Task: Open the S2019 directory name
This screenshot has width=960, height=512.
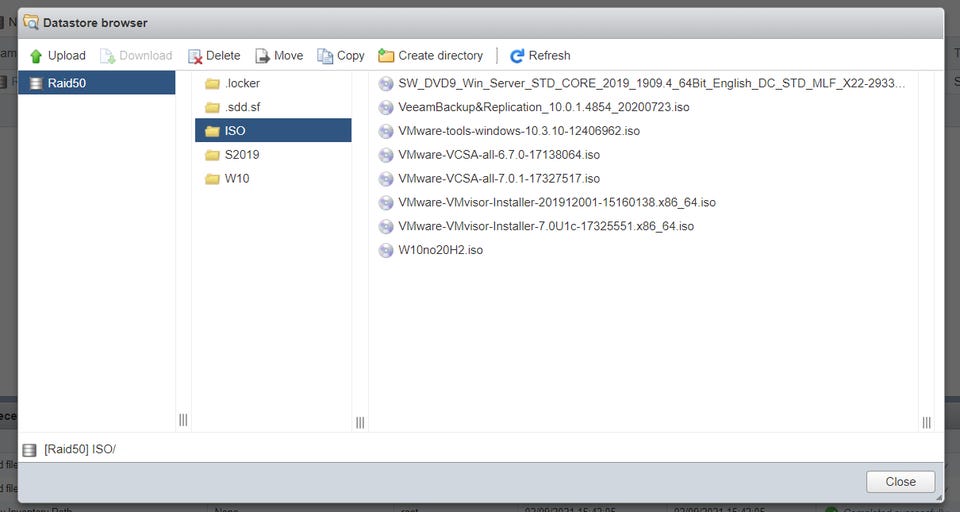Action: click(x=242, y=155)
